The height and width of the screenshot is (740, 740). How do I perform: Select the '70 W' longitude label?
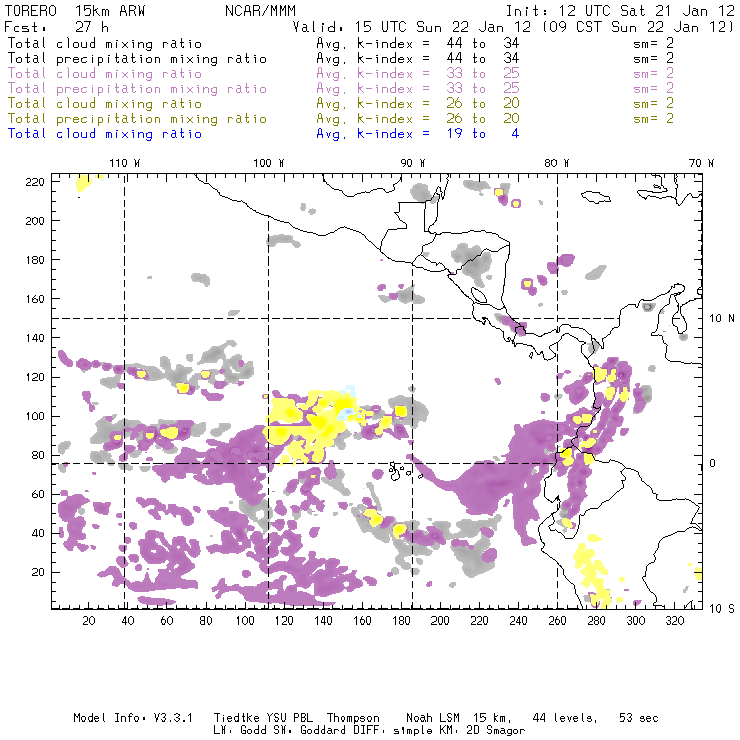coord(701,163)
